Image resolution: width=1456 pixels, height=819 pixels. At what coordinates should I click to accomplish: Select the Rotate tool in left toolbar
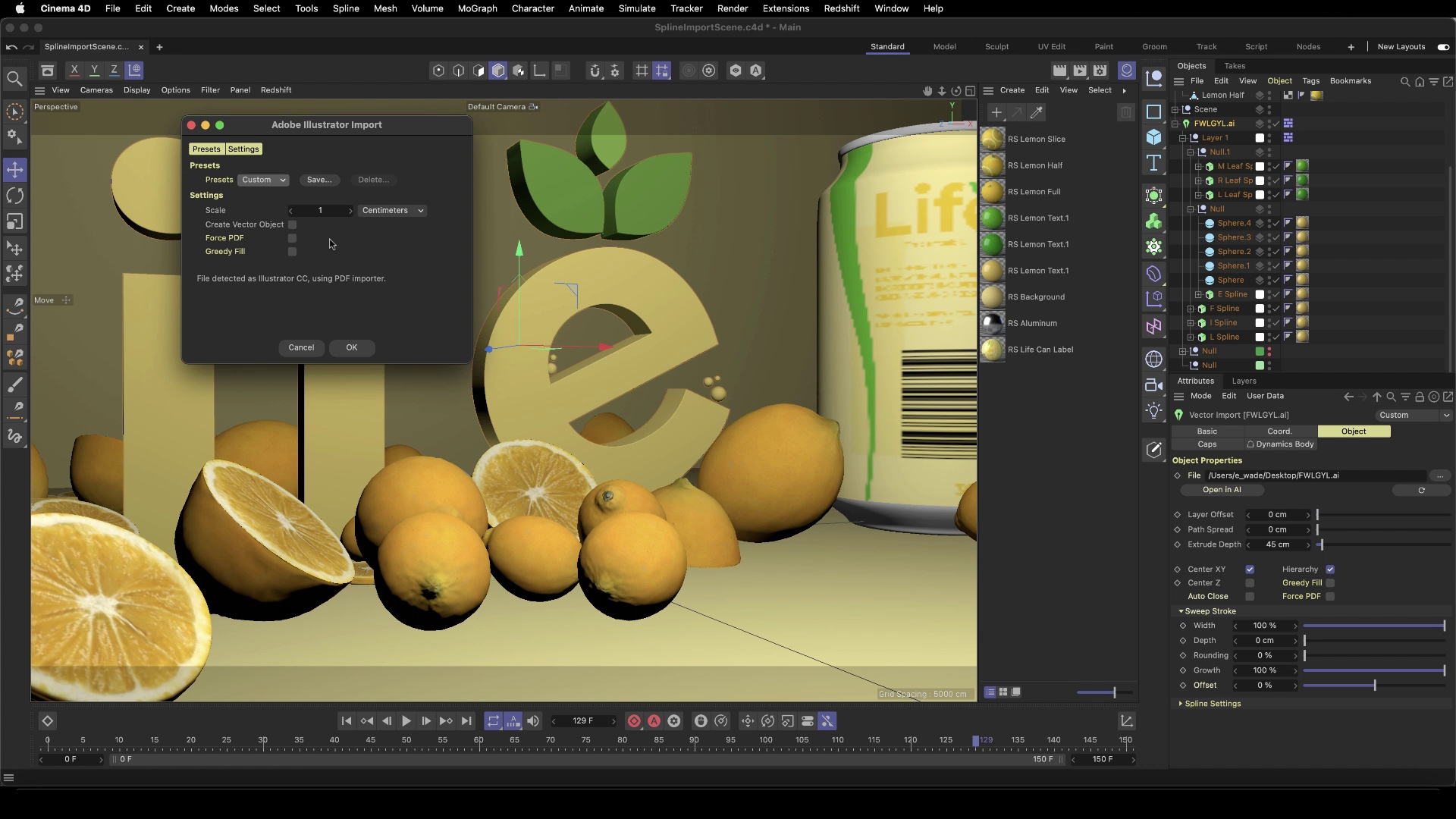tap(14, 196)
